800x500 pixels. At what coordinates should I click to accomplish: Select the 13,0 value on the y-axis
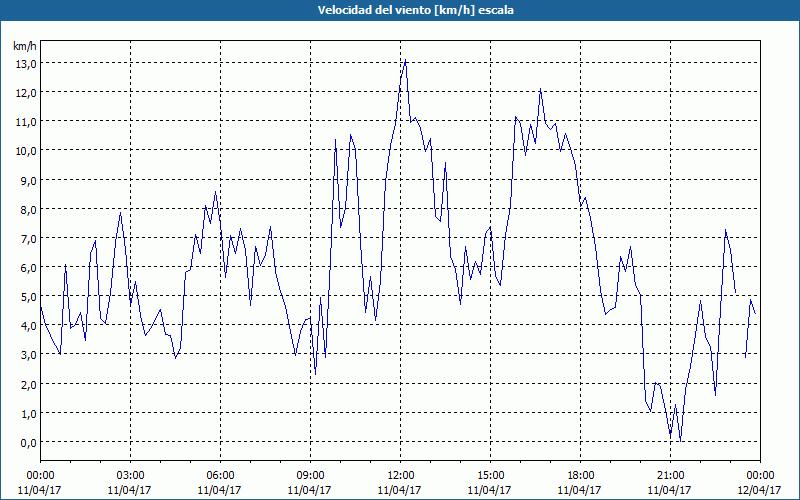(28, 64)
